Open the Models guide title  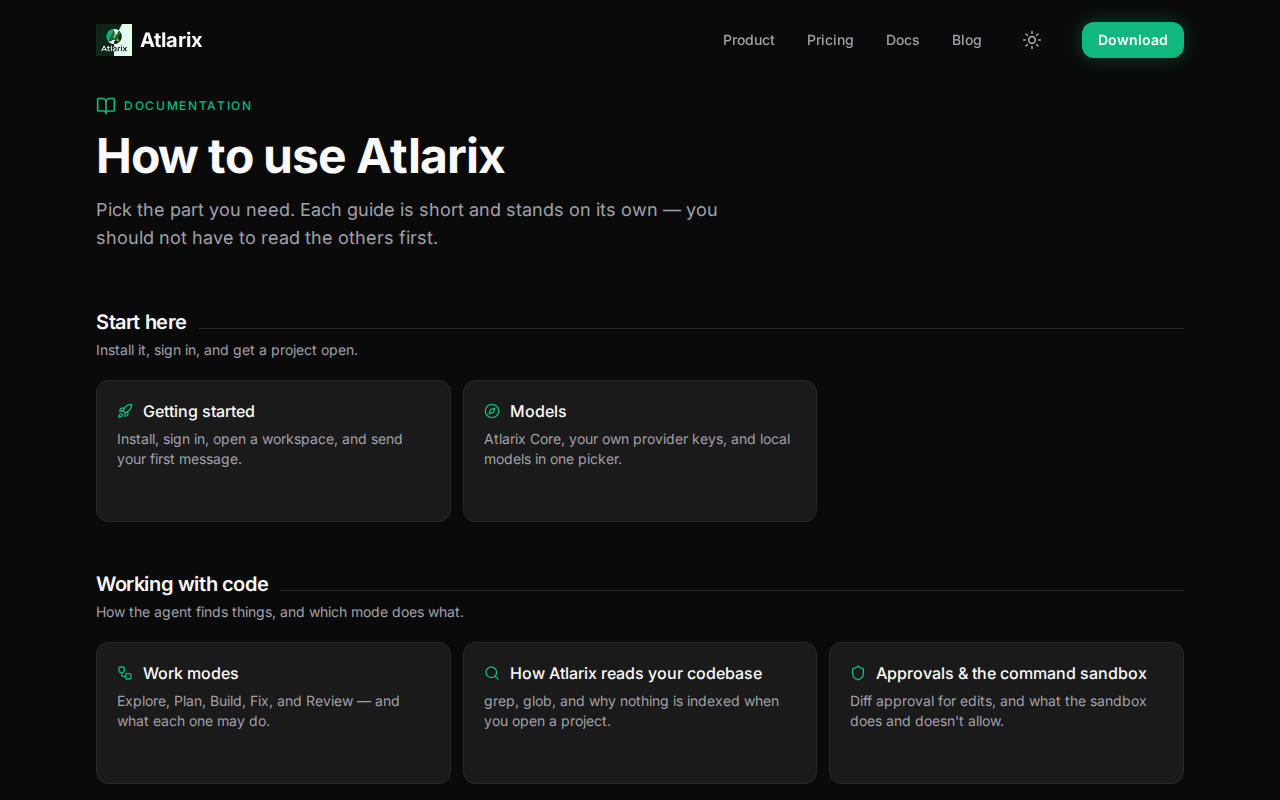[x=538, y=411]
